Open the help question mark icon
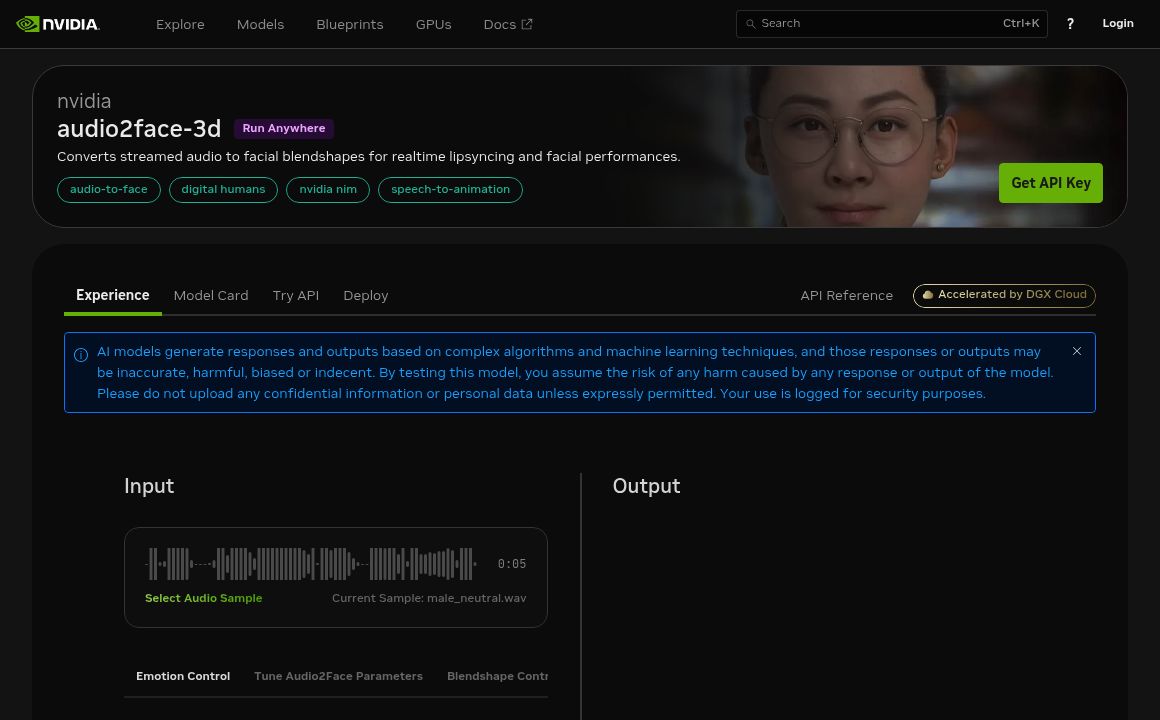The image size is (1160, 720). [1070, 24]
